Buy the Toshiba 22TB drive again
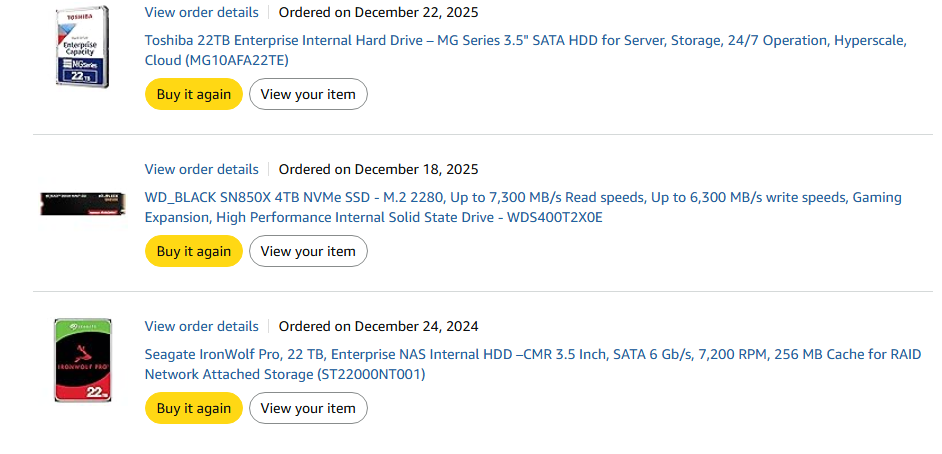The width and height of the screenshot is (942, 454). pyautogui.click(x=193, y=94)
